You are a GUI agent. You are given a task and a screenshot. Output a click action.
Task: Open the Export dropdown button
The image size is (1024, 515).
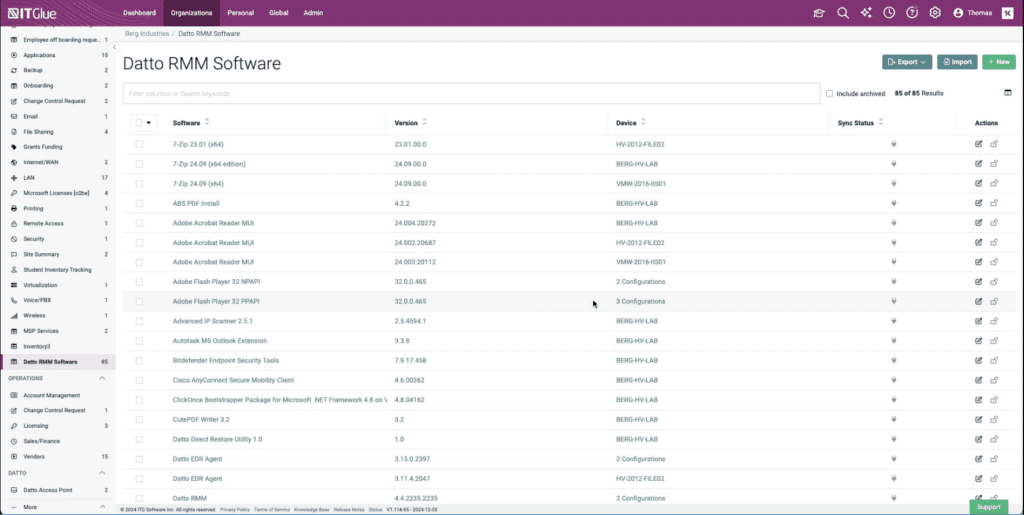coord(906,62)
